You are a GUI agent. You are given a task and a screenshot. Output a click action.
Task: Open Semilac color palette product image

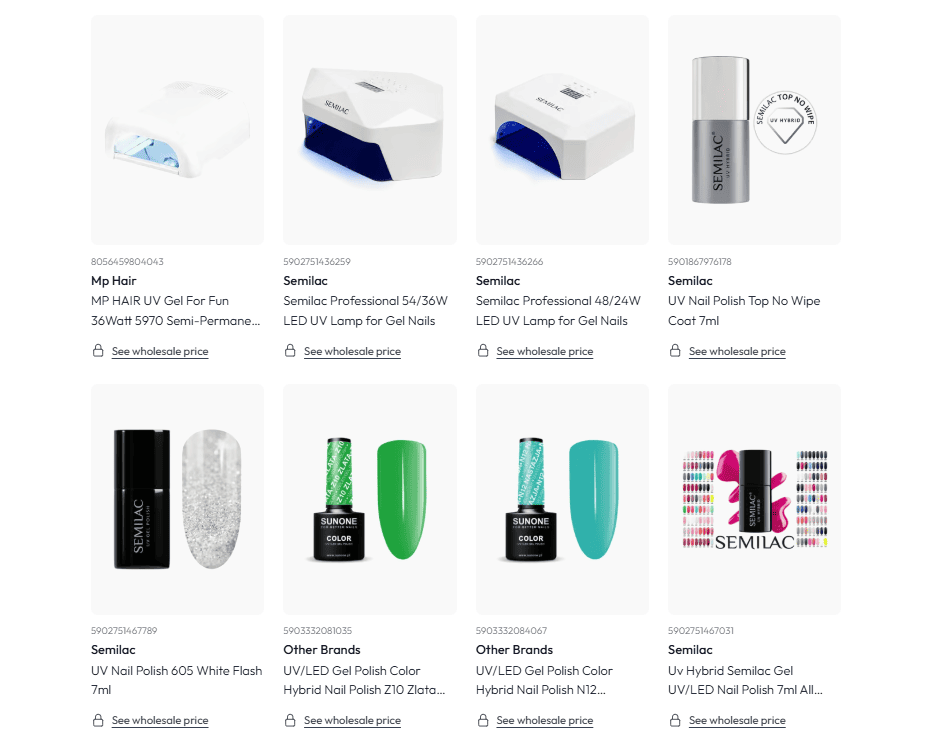755,499
